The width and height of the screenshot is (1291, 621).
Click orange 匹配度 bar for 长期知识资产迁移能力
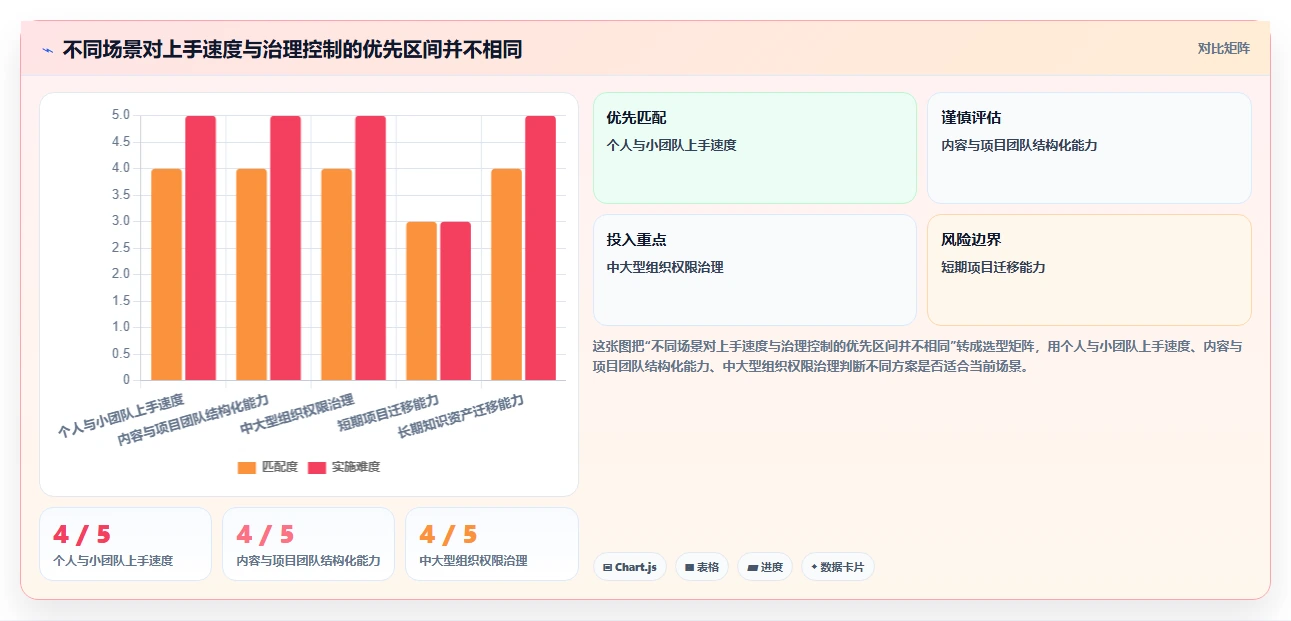(x=507, y=274)
